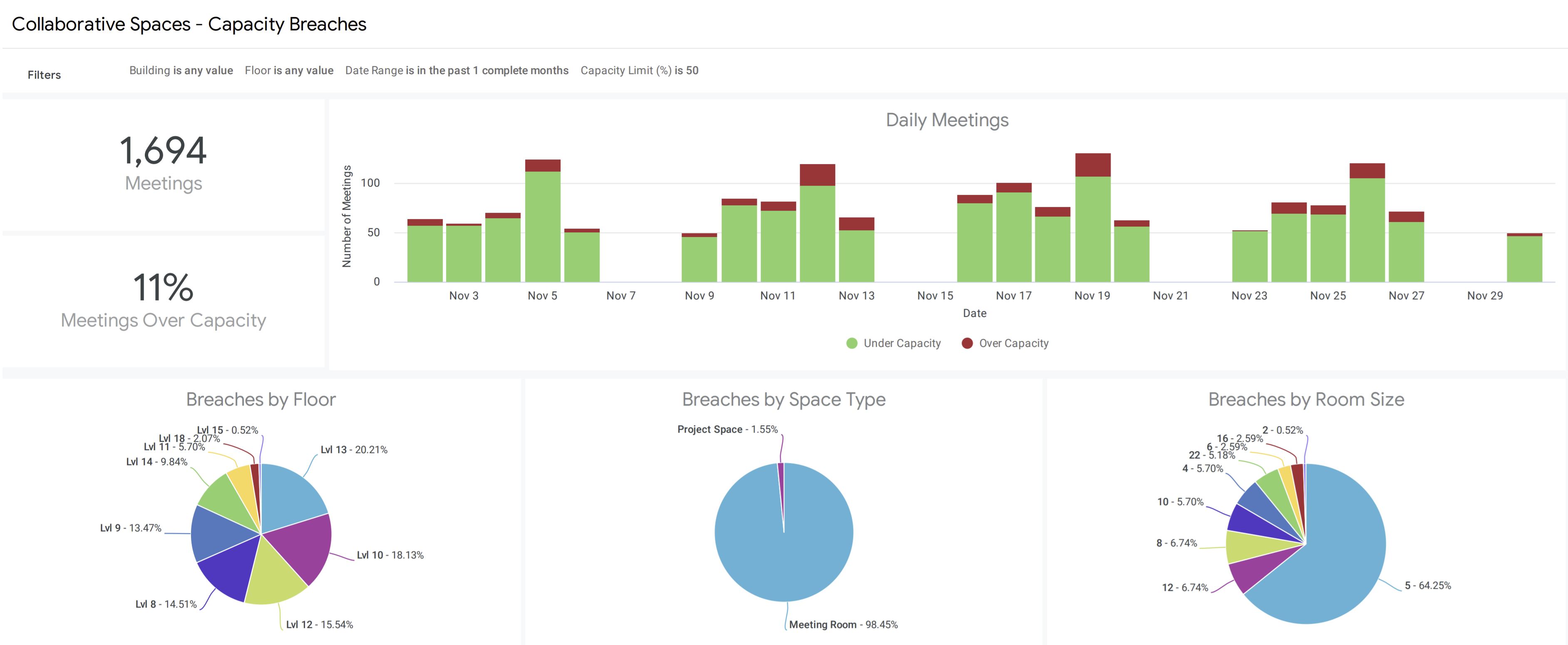Image resolution: width=1568 pixels, height=645 pixels.
Task: Click the green Under Capacity legend marker
Action: point(851,343)
